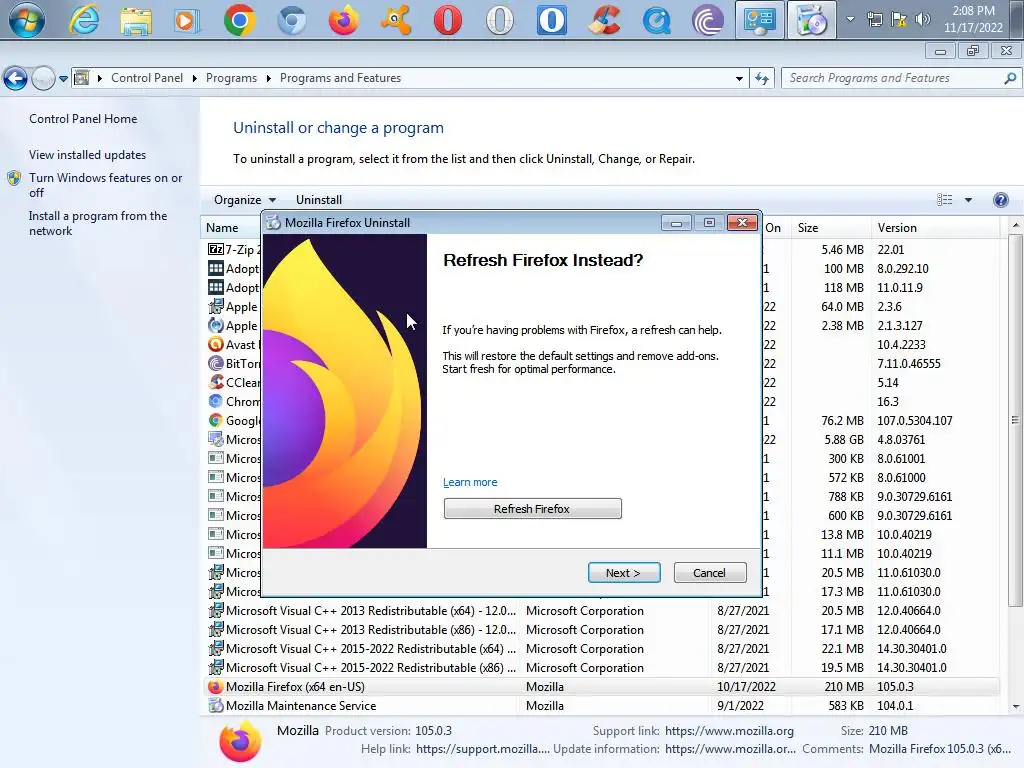Click the https://www.mozilla.org support link
The image size is (1024, 768).
(x=729, y=731)
